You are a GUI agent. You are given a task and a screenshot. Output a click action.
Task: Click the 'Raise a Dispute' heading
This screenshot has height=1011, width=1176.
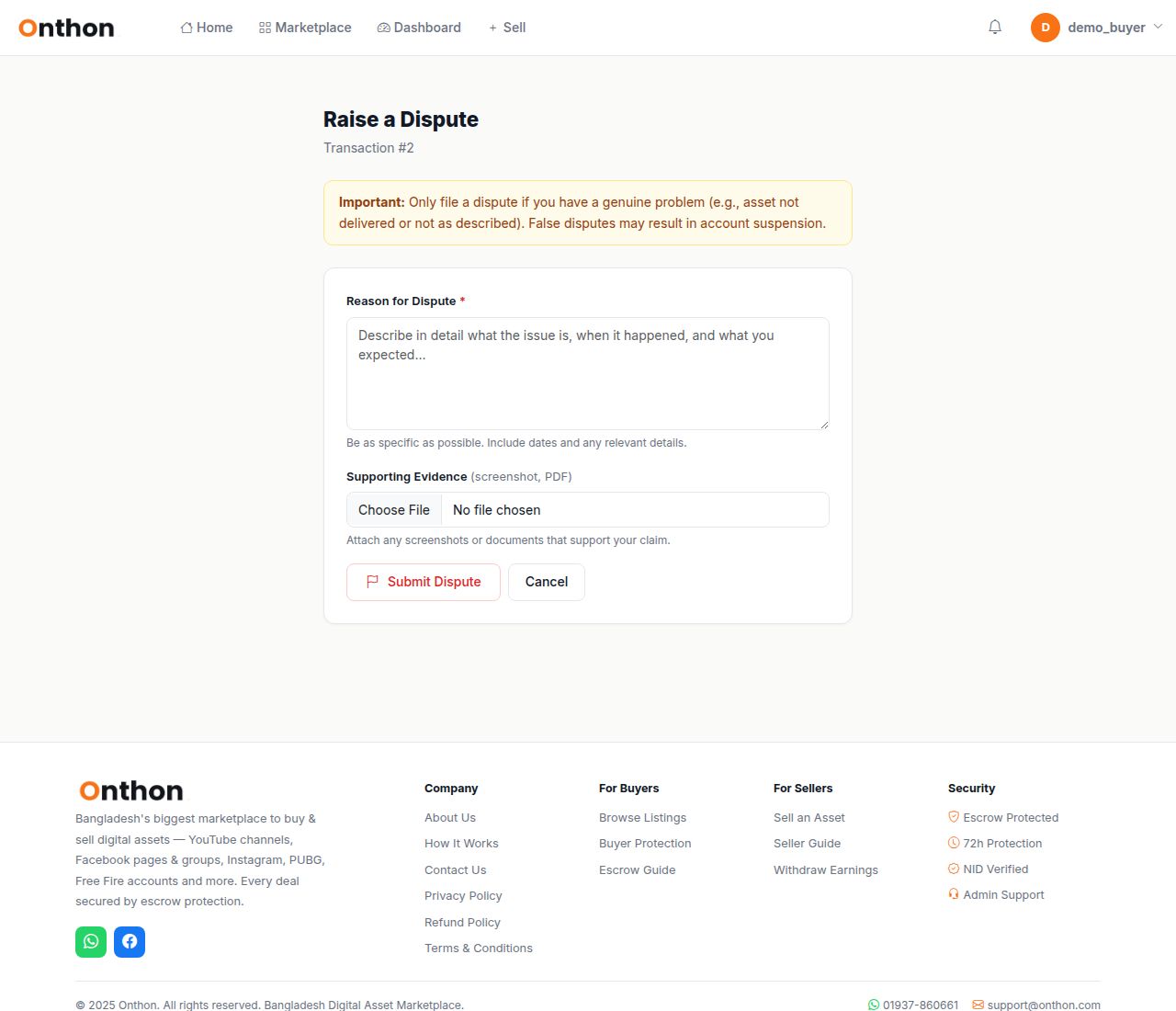coord(401,119)
